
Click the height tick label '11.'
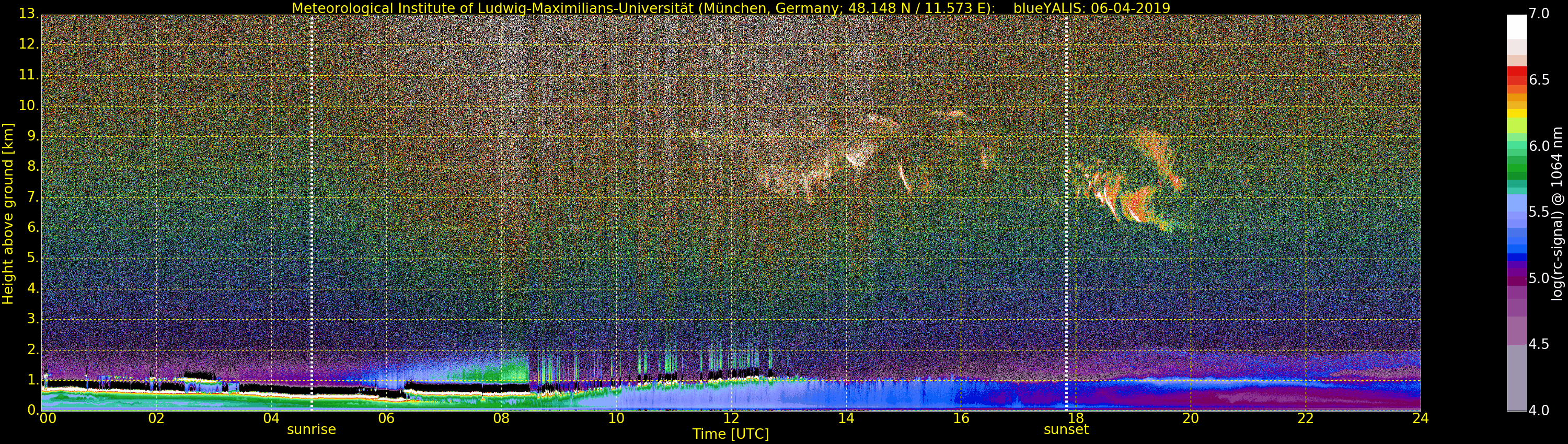[29, 75]
